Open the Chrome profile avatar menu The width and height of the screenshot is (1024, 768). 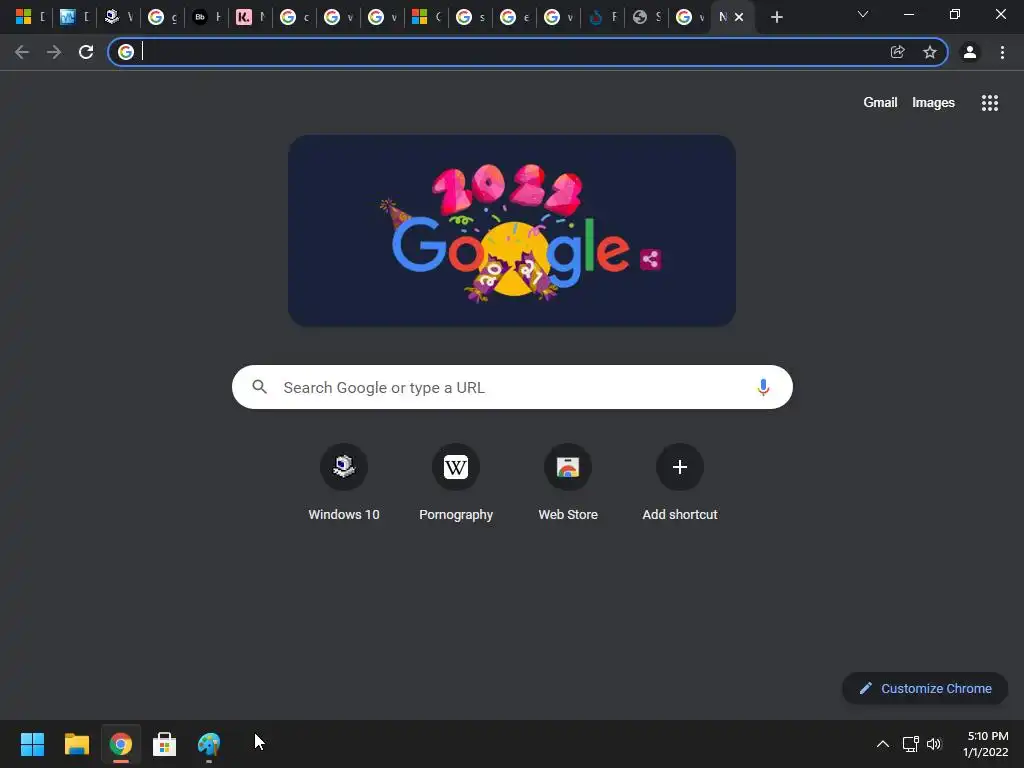pyautogui.click(x=970, y=52)
